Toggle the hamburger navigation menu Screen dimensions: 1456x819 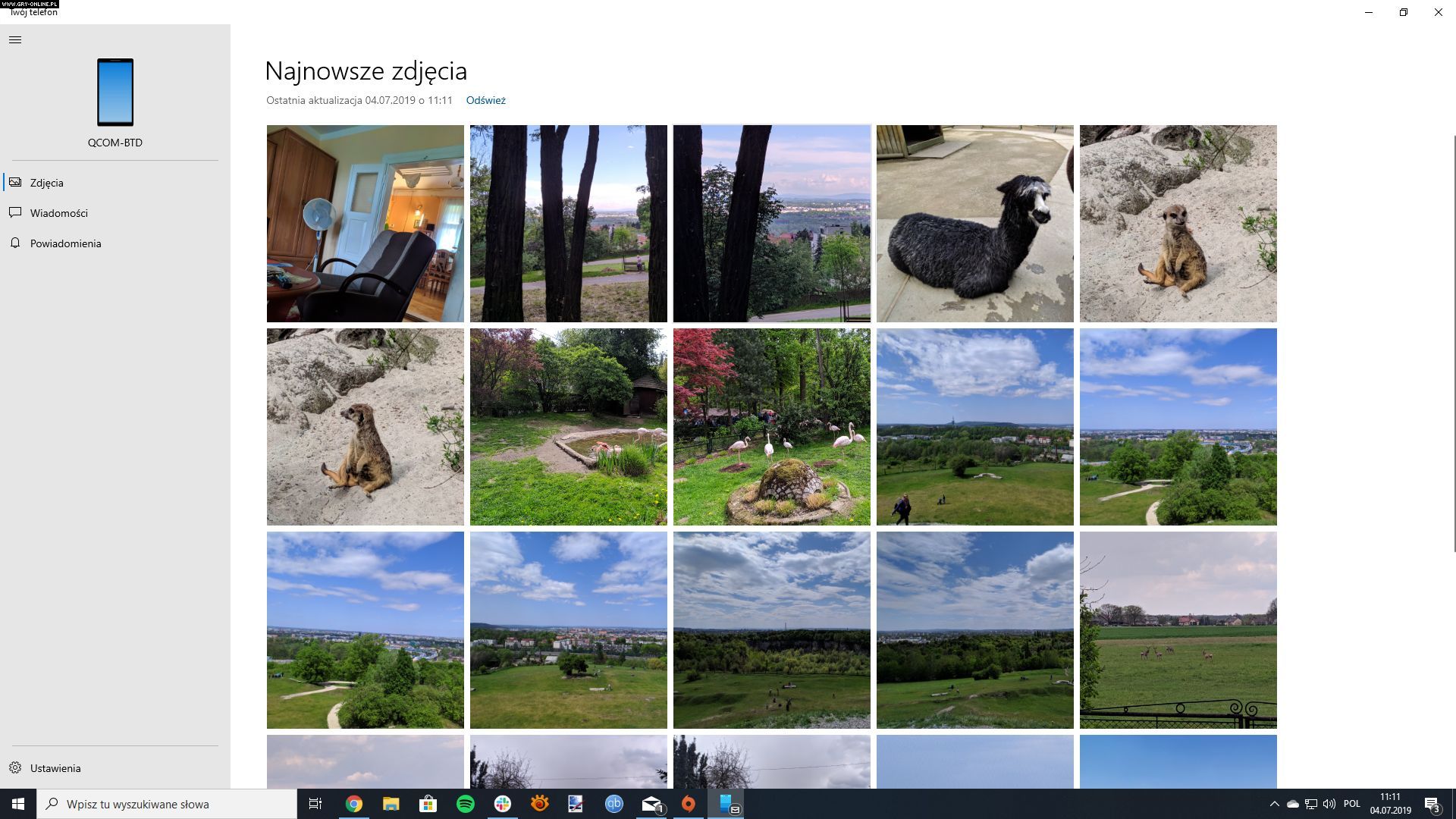[15, 39]
